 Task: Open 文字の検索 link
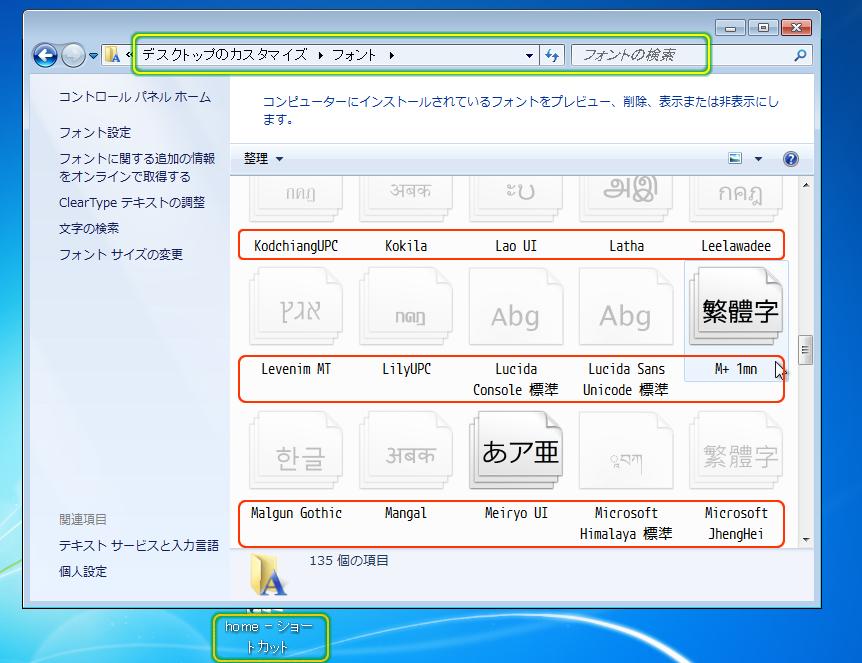click(x=89, y=229)
